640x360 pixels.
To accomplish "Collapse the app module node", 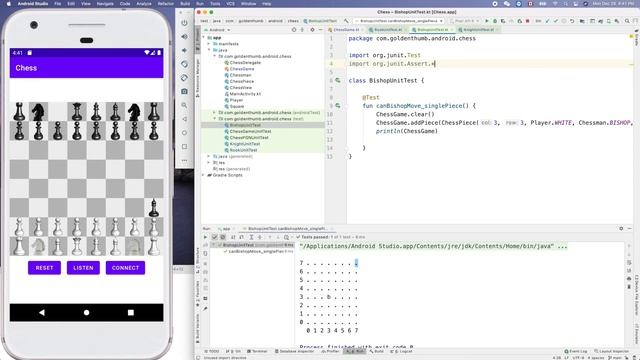I will coord(204,38).
